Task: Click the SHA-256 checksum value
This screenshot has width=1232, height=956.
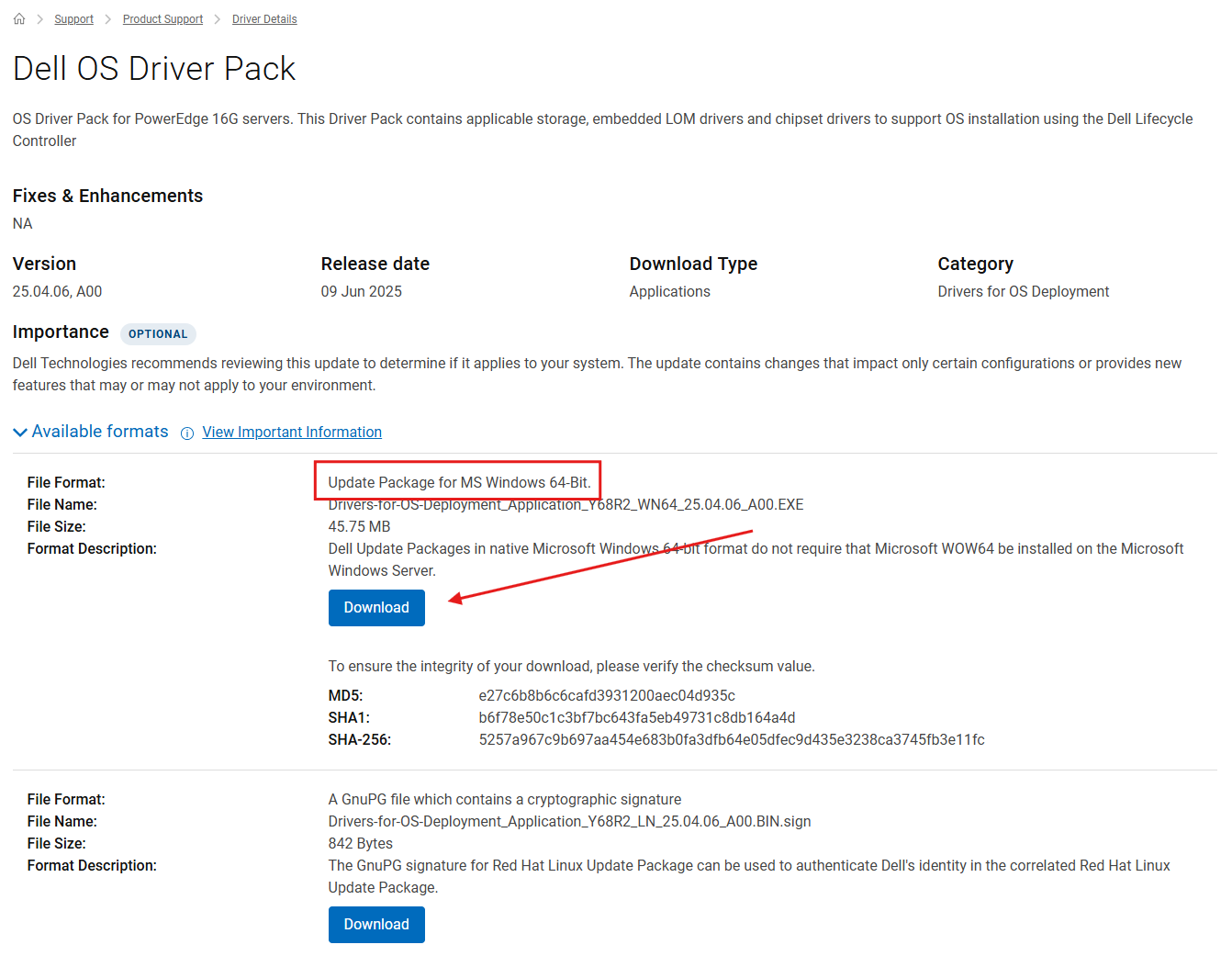Action: [x=731, y=740]
